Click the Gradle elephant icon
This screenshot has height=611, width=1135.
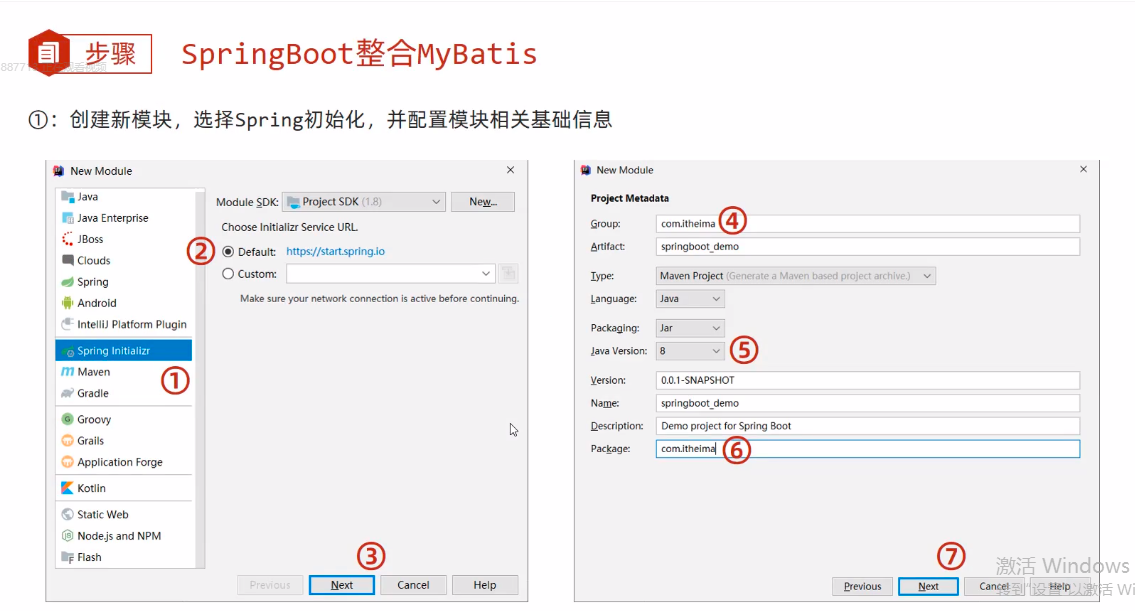coord(68,393)
